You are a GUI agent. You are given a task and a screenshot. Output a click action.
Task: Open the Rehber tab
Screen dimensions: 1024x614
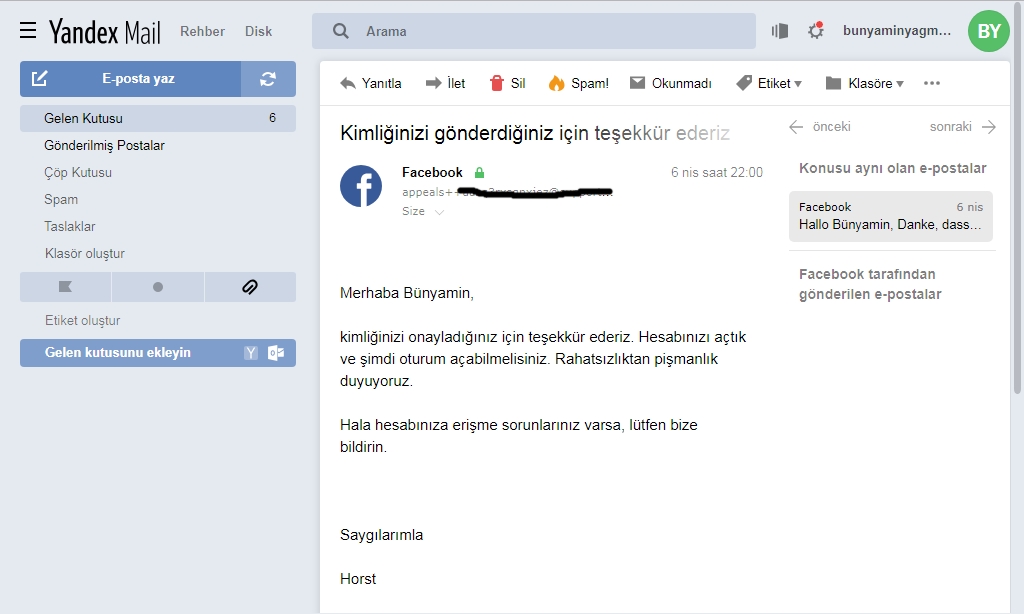click(x=202, y=31)
